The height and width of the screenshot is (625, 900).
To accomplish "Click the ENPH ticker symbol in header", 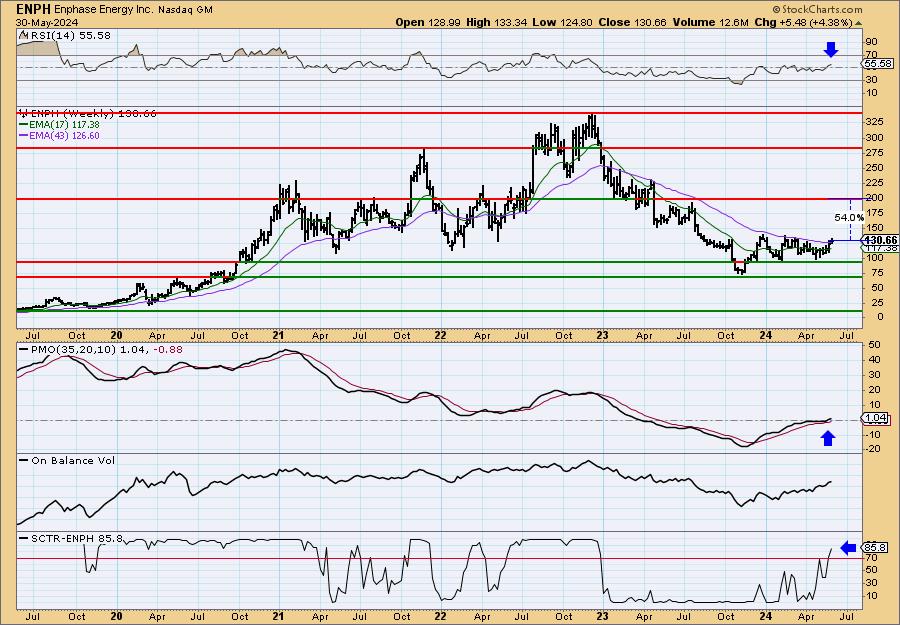I will coord(33,9).
